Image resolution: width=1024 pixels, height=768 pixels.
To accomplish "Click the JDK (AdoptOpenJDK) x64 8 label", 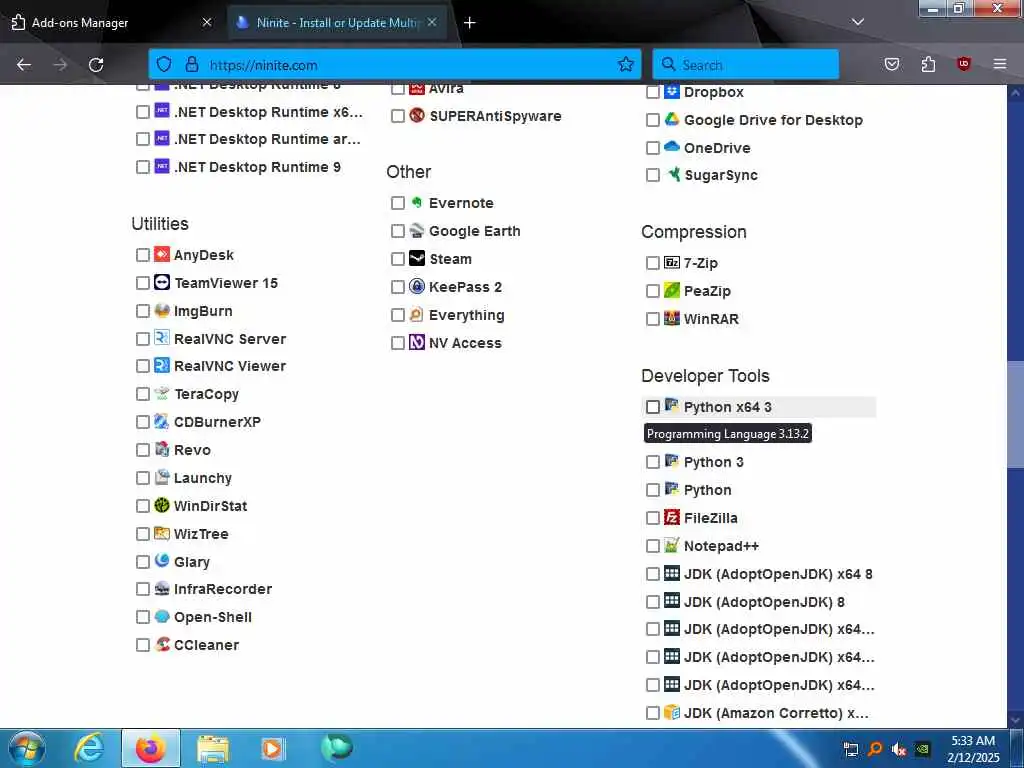I will 778,574.
